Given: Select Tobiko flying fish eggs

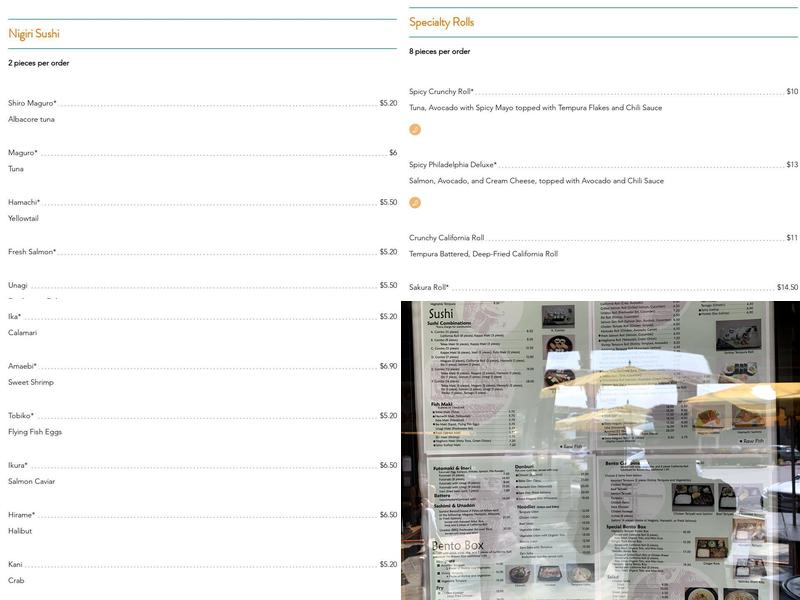Looking at the screenshot, I should (x=21, y=416).
